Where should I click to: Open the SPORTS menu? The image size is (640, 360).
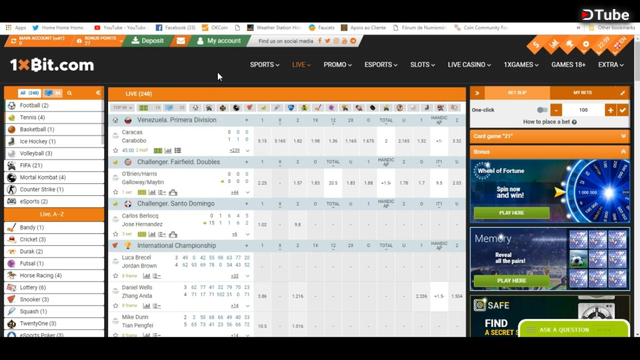pos(264,64)
